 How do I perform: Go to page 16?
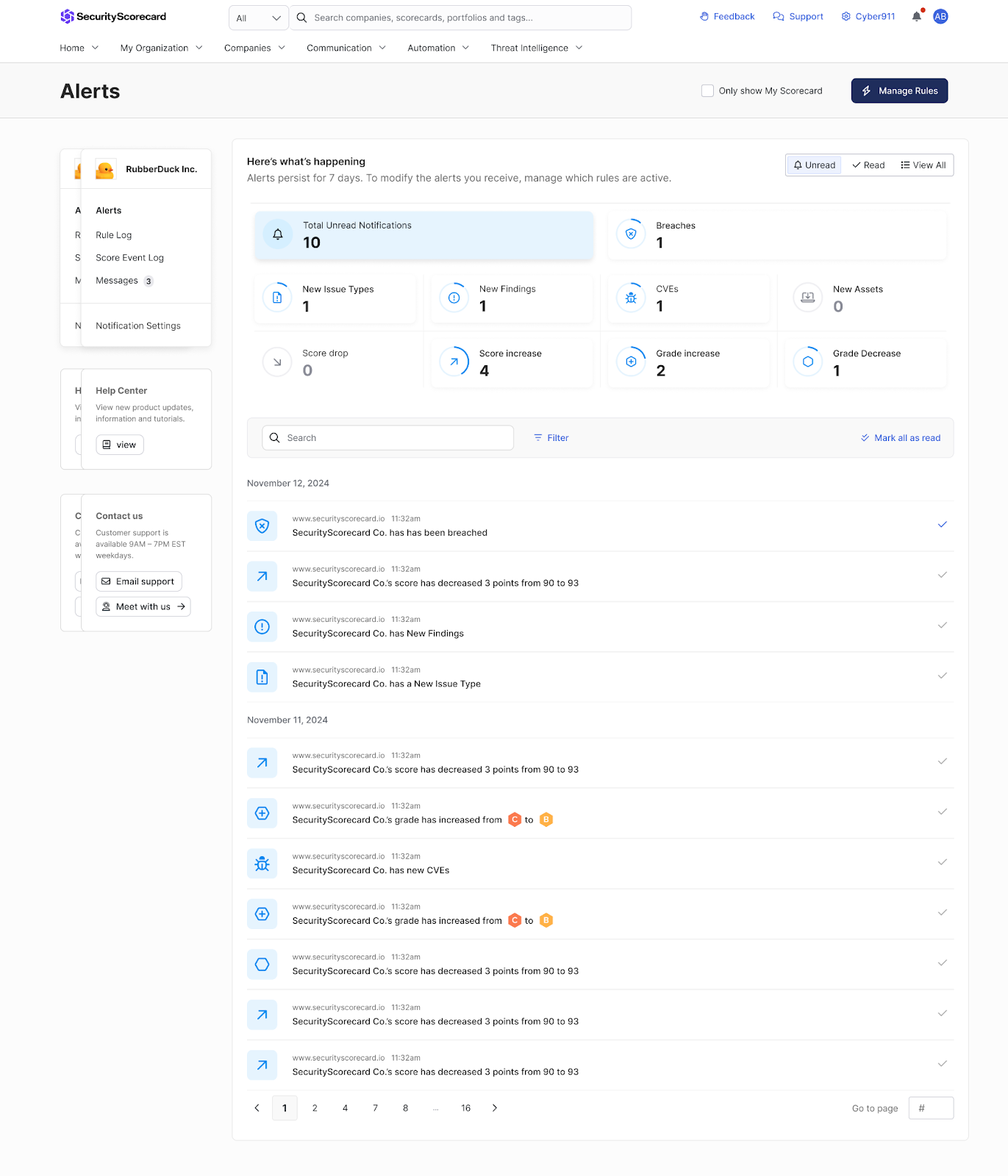[465, 1108]
